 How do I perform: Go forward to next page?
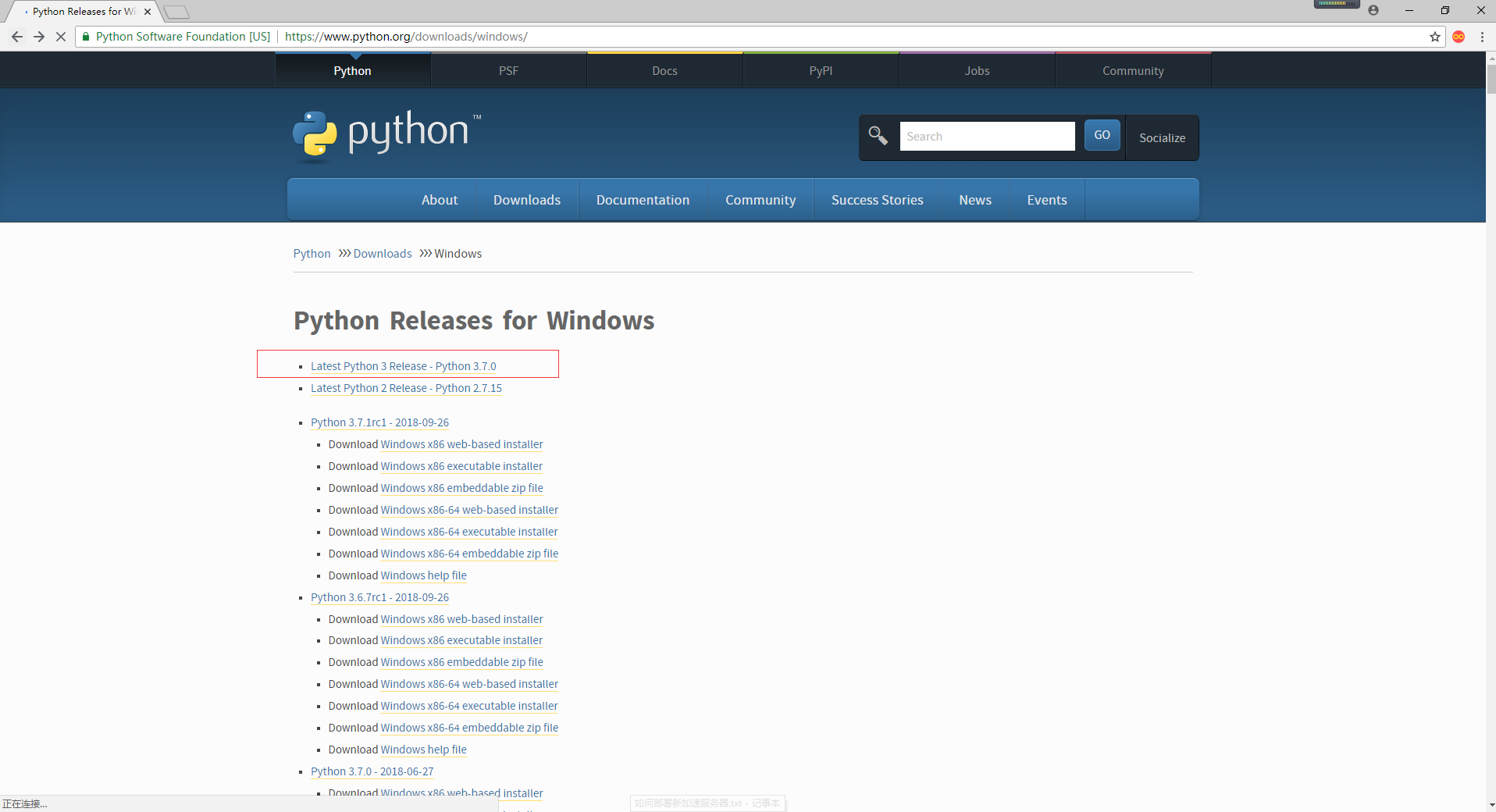39,37
